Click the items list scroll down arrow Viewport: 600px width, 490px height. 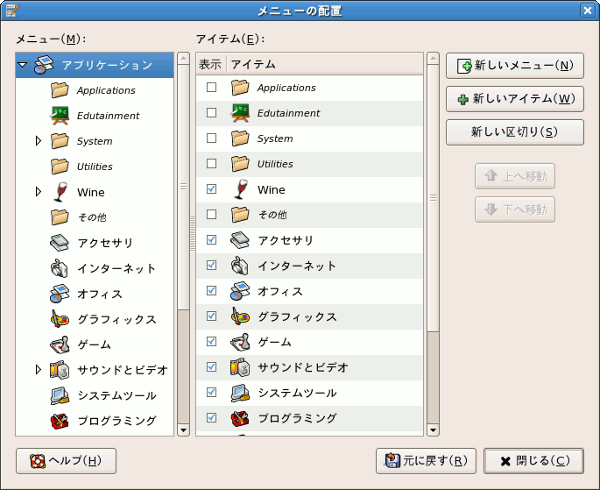(433, 430)
